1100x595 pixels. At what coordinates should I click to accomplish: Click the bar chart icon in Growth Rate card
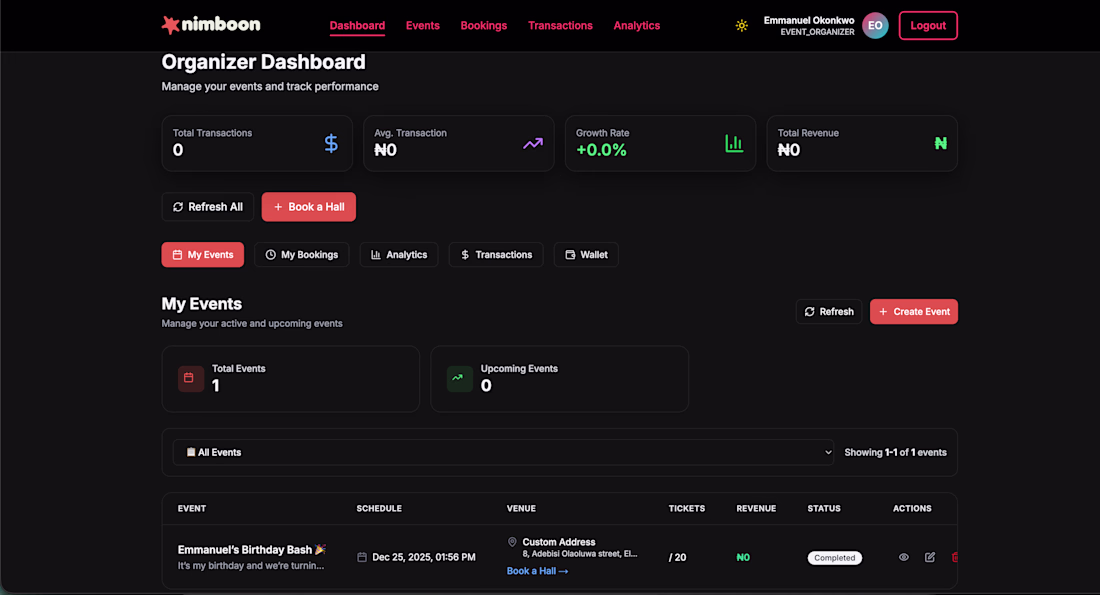pos(734,143)
